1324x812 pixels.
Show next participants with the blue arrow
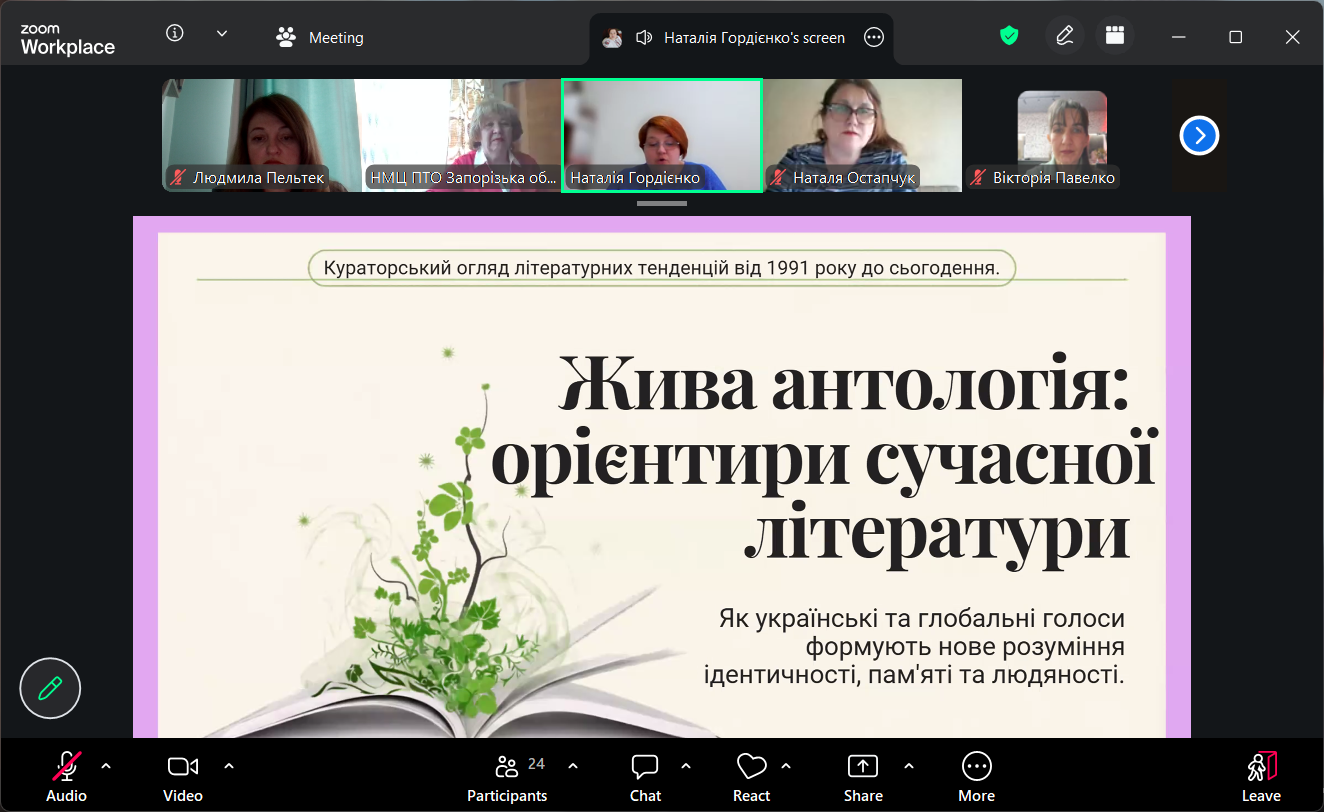coord(1199,135)
